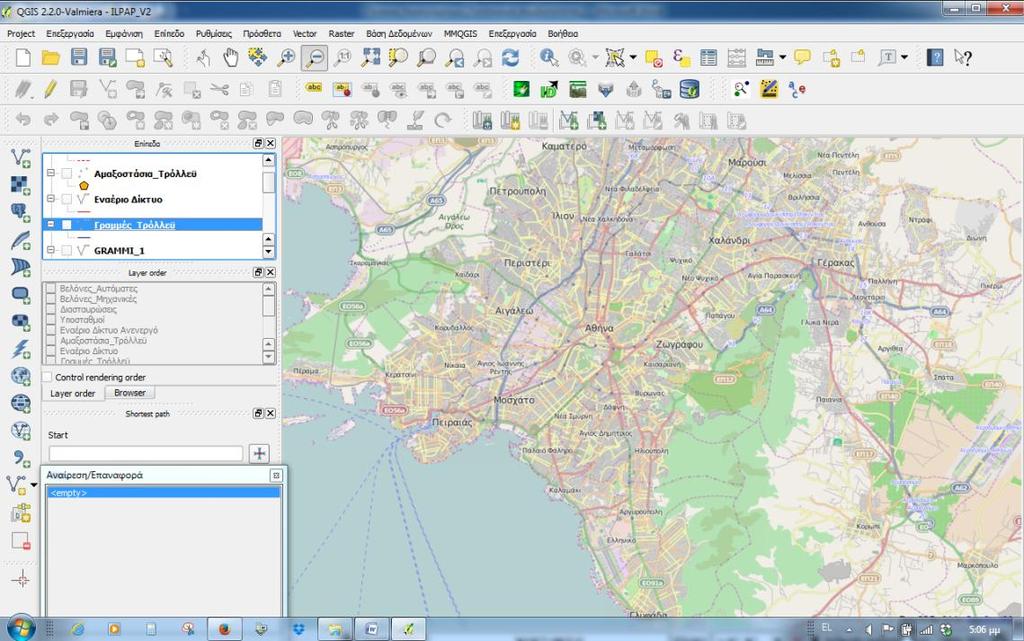This screenshot has height=641, width=1024.
Task: Open dropdown arrow beside Measure ruler tool
Action: tap(782, 58)
